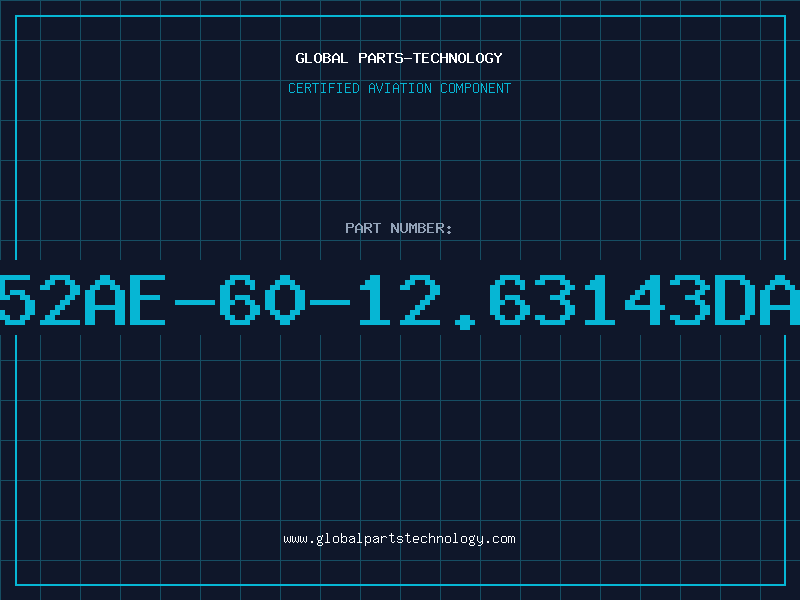Open the www.globalpartstechnology.com link

[x=399, y=539]
